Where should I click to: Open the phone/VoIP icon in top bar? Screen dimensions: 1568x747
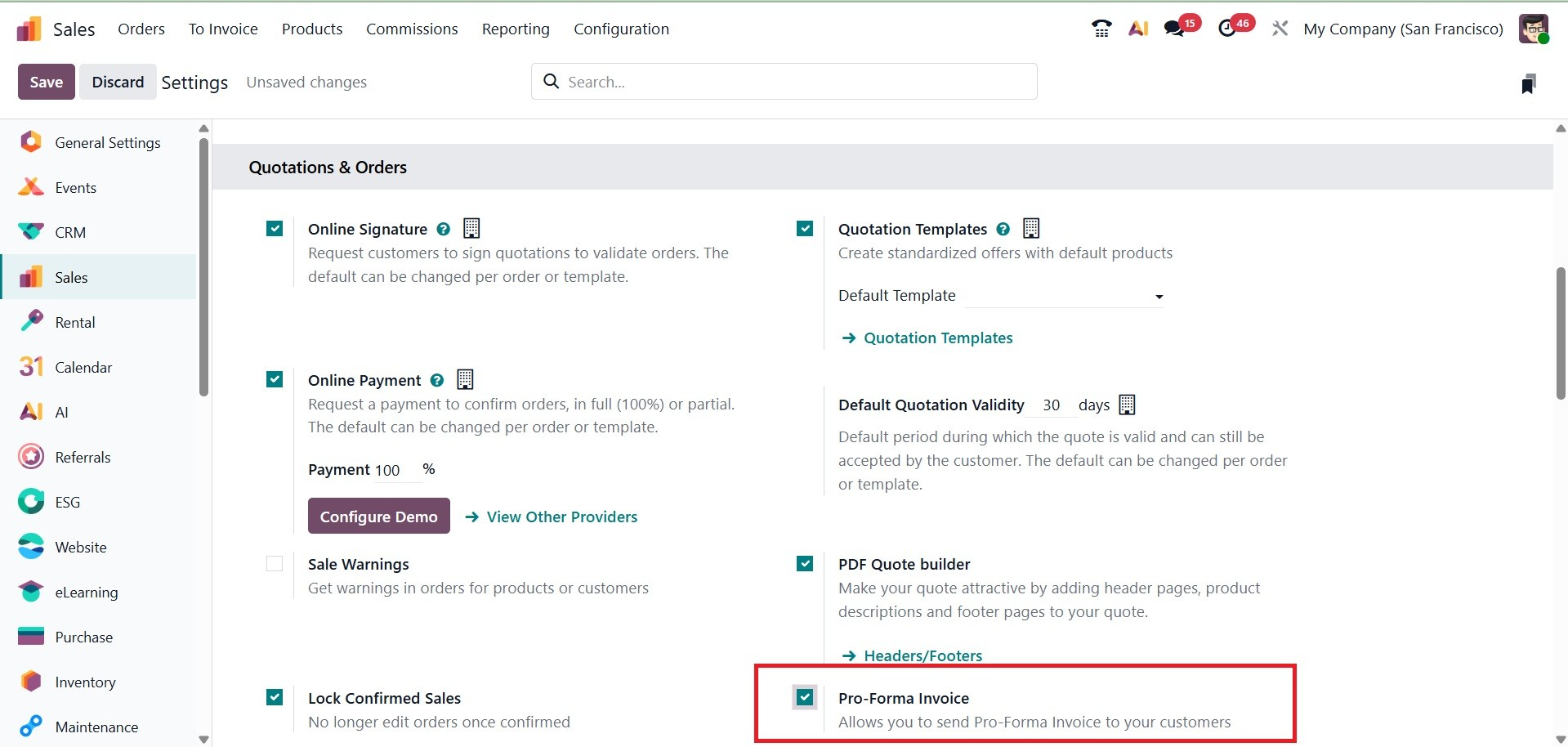click(x=1101, y=29)
